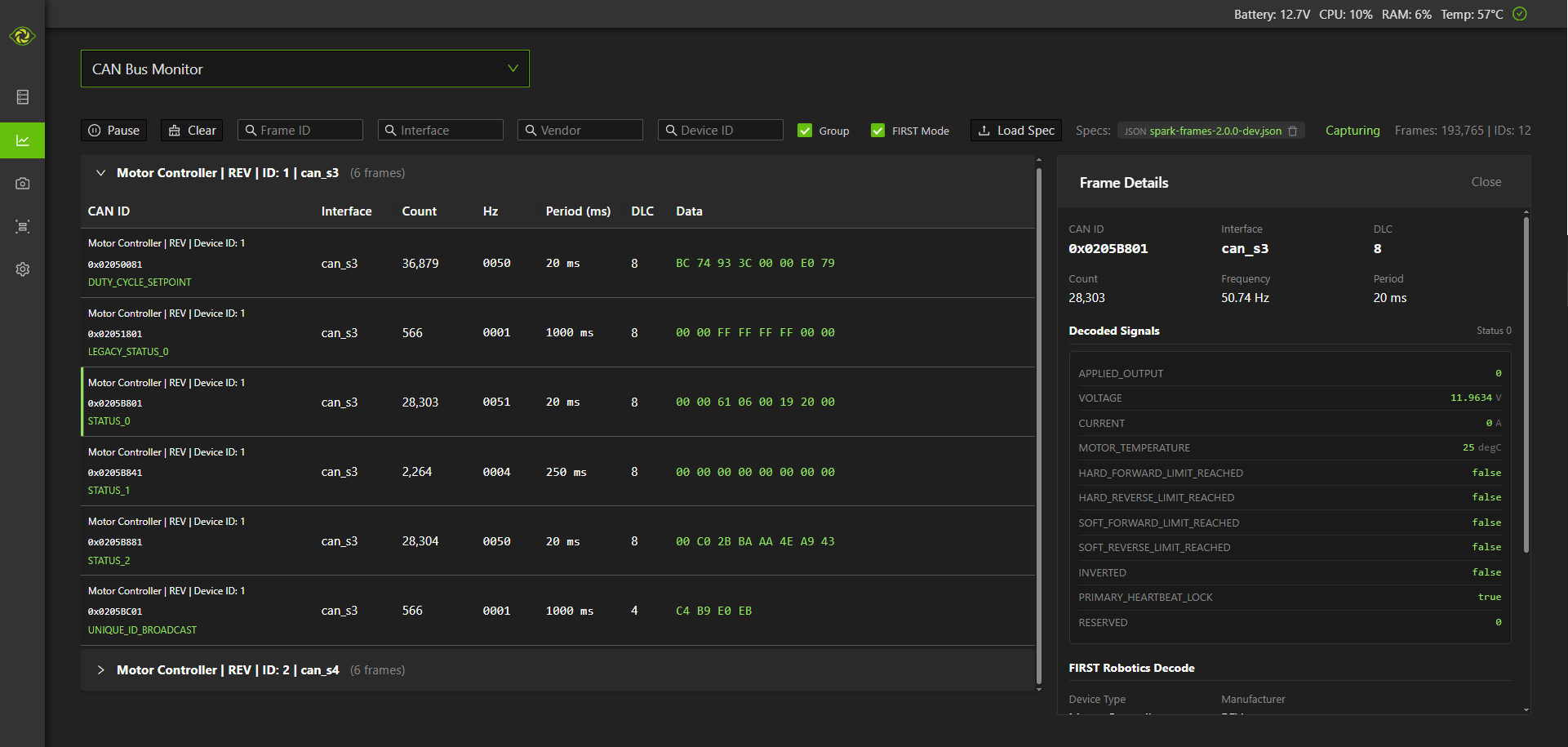Click the Load Spec button
The image size is (1568, 747).
tap(1016, 131)
